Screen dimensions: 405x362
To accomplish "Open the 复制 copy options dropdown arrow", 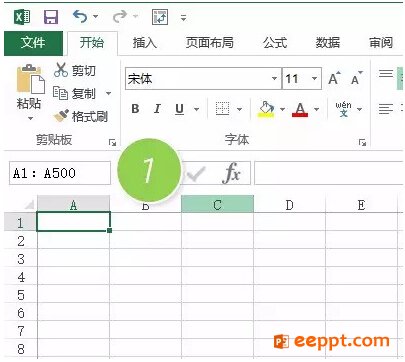I will (108, 93).
